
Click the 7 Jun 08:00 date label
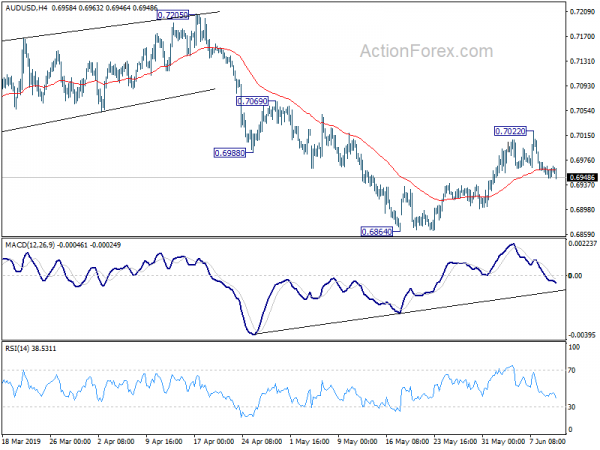(x=548, y=441)
